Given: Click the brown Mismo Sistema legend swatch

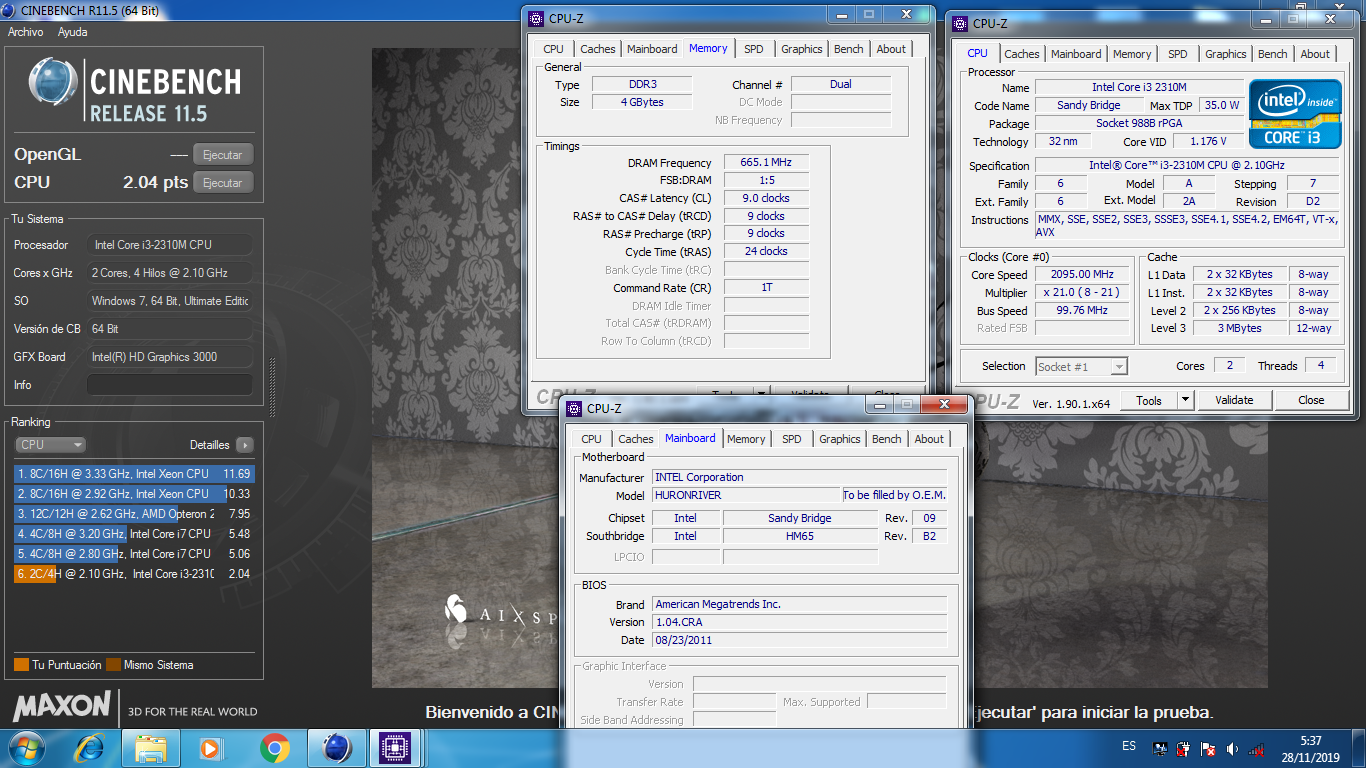Looking at the screenshot, I should (114, 665).
